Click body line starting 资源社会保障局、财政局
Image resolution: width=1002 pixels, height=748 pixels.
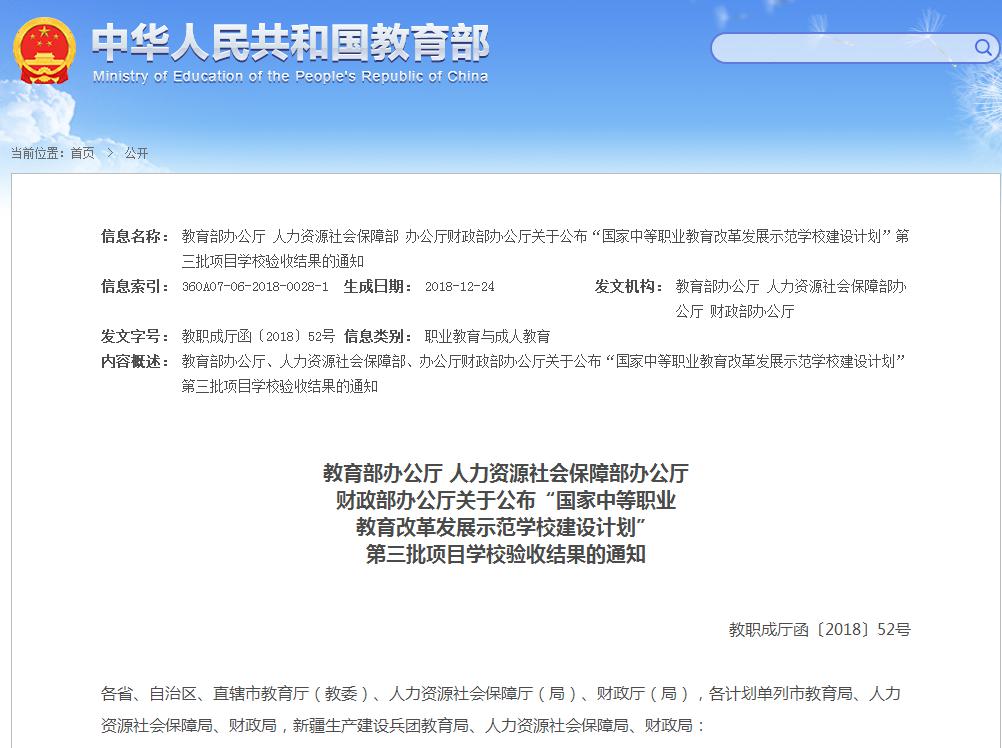click(403, 726)
